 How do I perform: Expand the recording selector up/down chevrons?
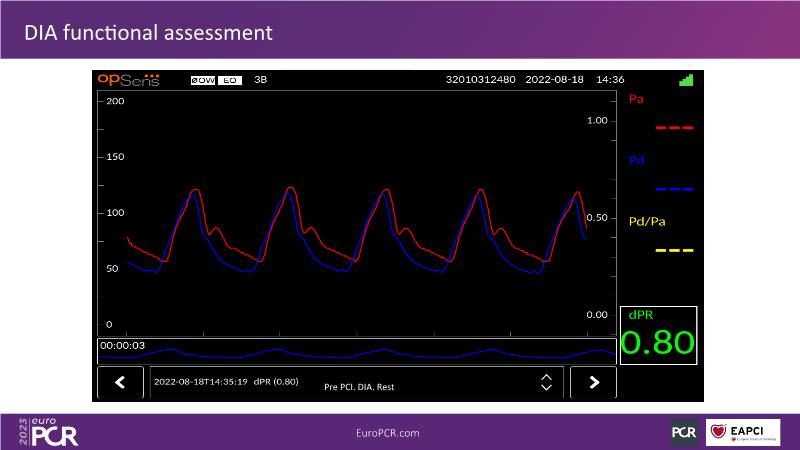click(x=546, y=382)
